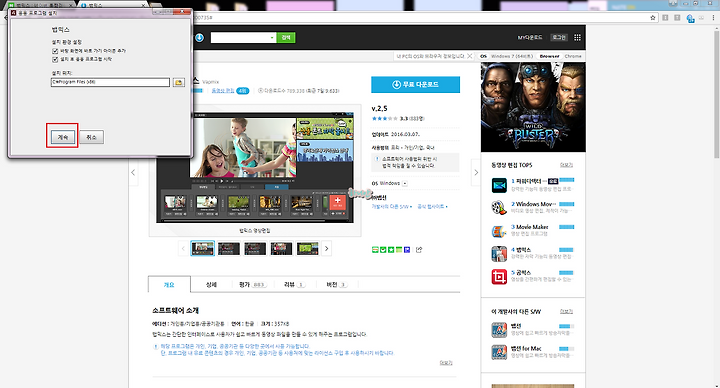
Task: Select the first screenshot thumbnail
Action: click(202, 248)
